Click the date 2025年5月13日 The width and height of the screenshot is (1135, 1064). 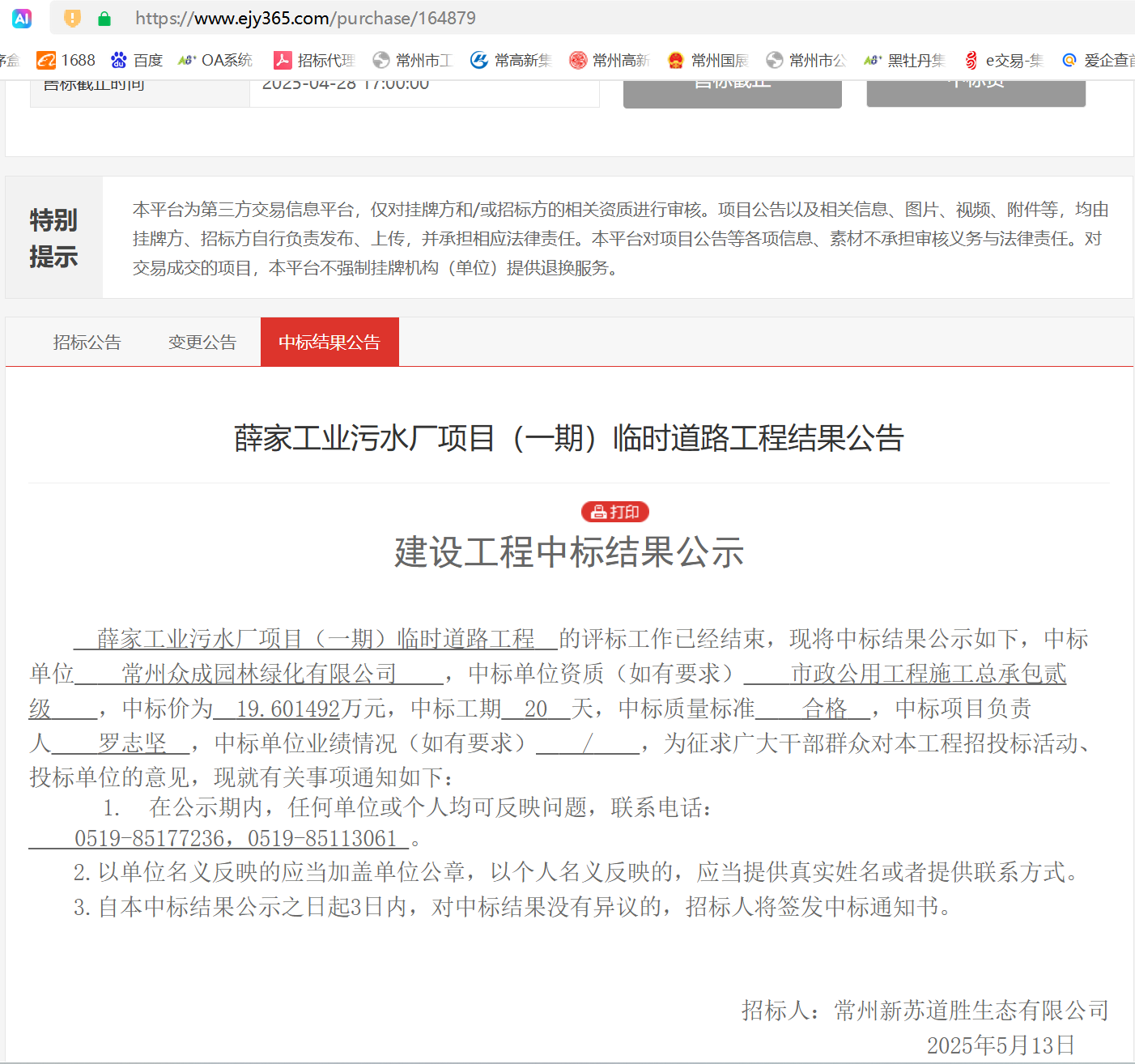pos(1001,1045)
